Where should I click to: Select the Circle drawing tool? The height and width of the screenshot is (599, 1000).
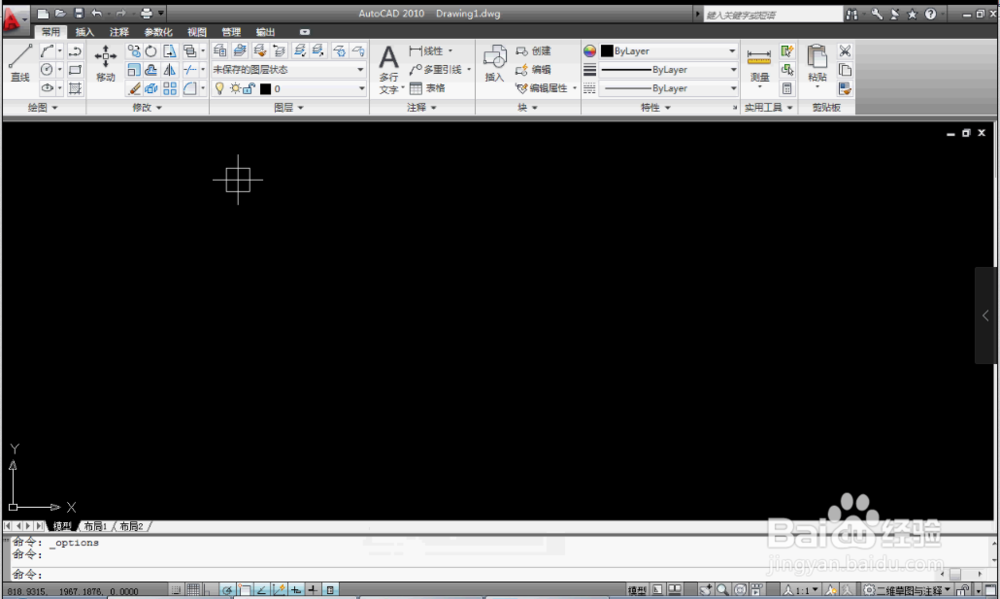click(x=47, y=70)
